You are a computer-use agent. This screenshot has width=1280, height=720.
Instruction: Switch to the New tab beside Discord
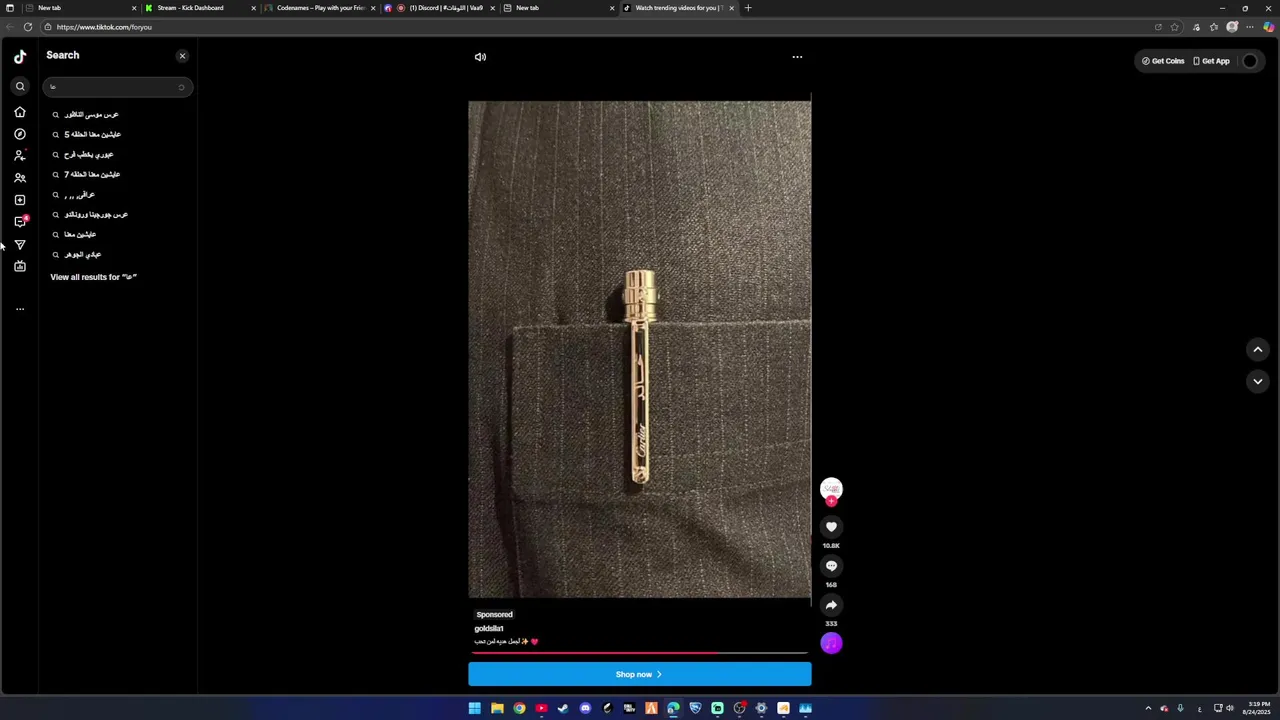[x=558, y=8]
